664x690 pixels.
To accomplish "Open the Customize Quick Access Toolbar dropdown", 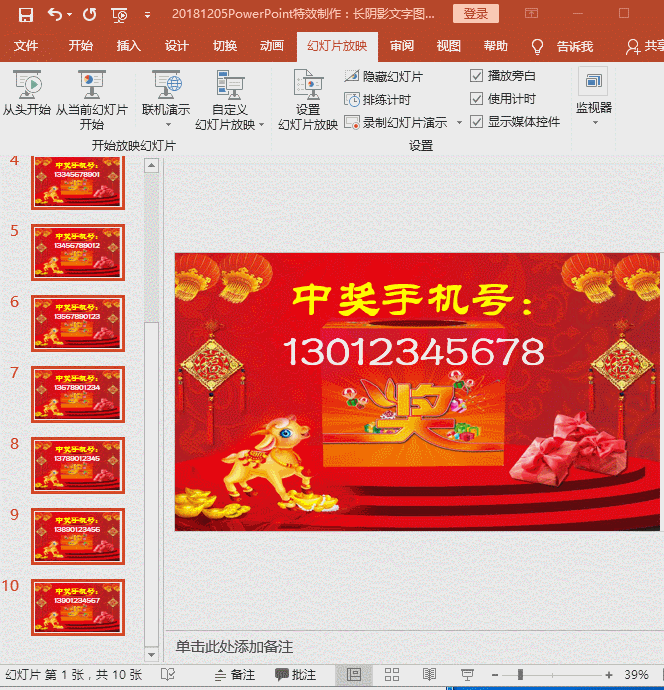I will coord(147,15).
